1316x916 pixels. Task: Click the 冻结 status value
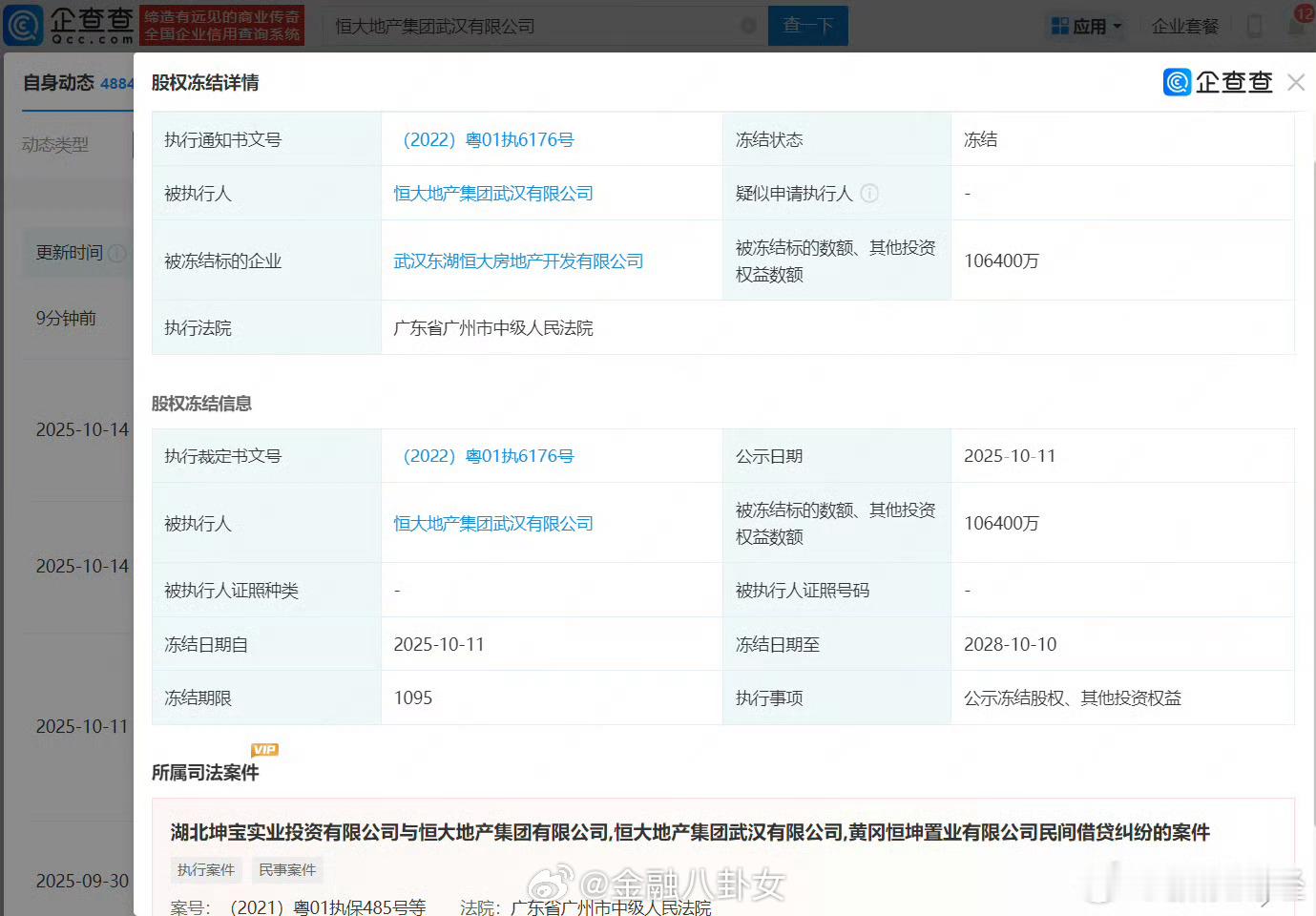[x=981, y=140]
